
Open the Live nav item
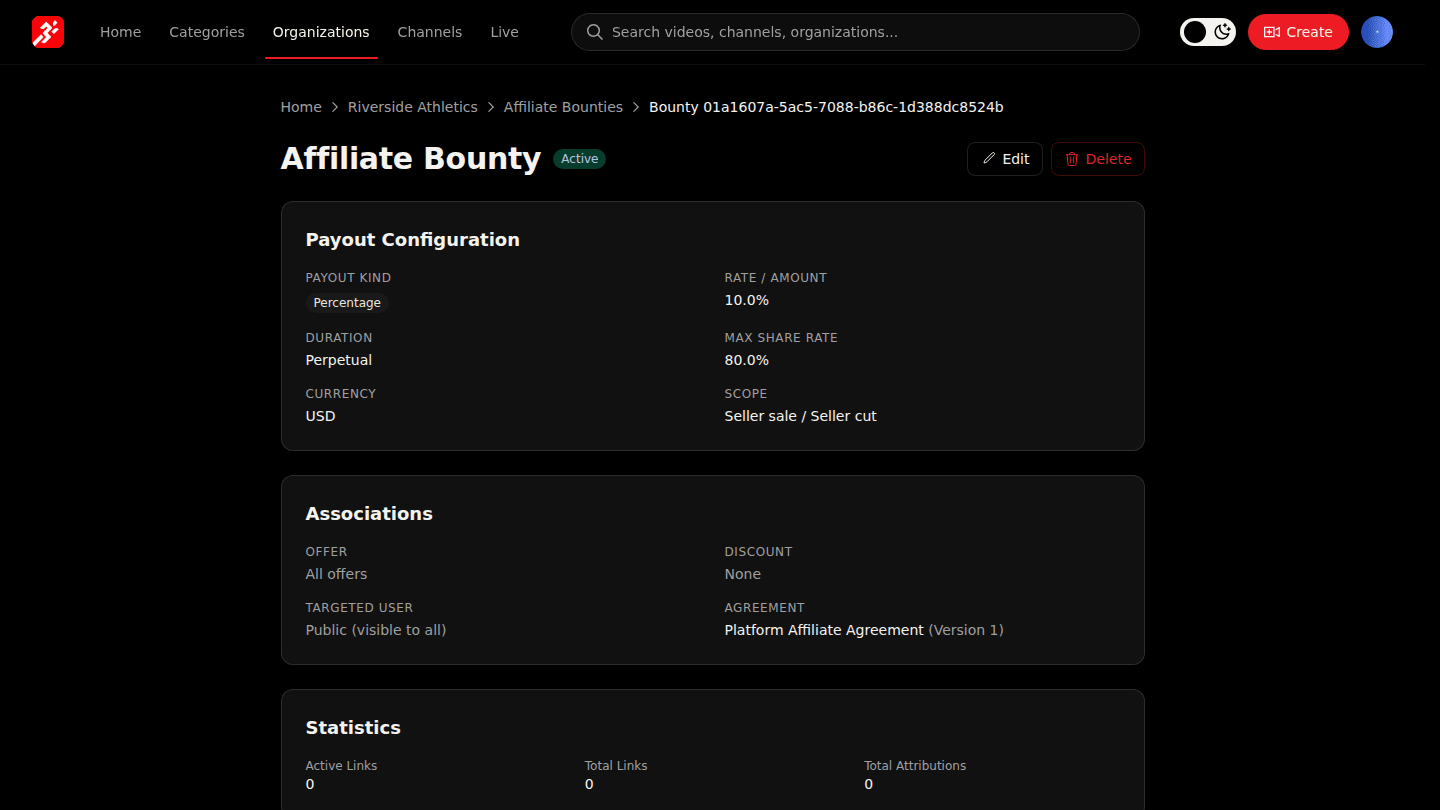pyautogui.click(x=504, y=32)
